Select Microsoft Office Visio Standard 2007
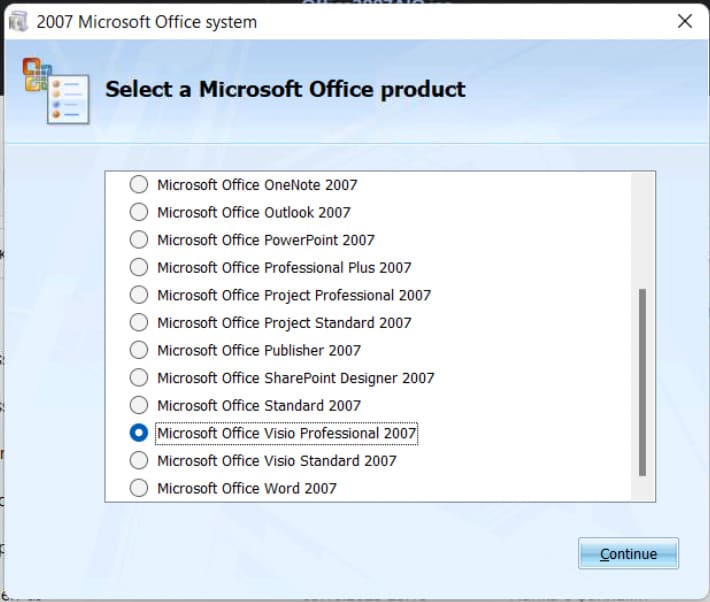 click(139, 461)
